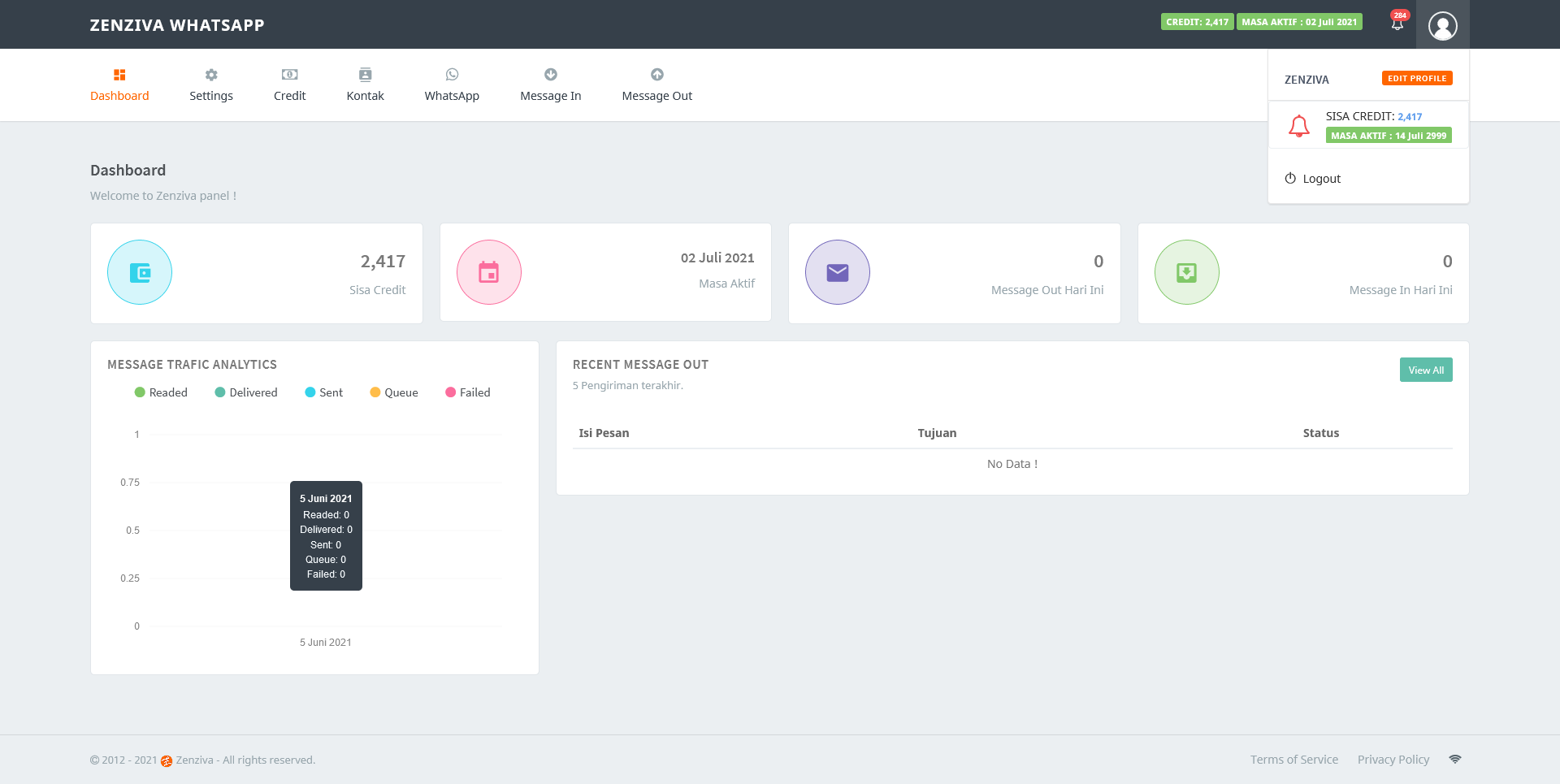This screenshot has height=784, width=1560.
Task: Click the Logout menu entry
Action: [x=1368, y=179]
